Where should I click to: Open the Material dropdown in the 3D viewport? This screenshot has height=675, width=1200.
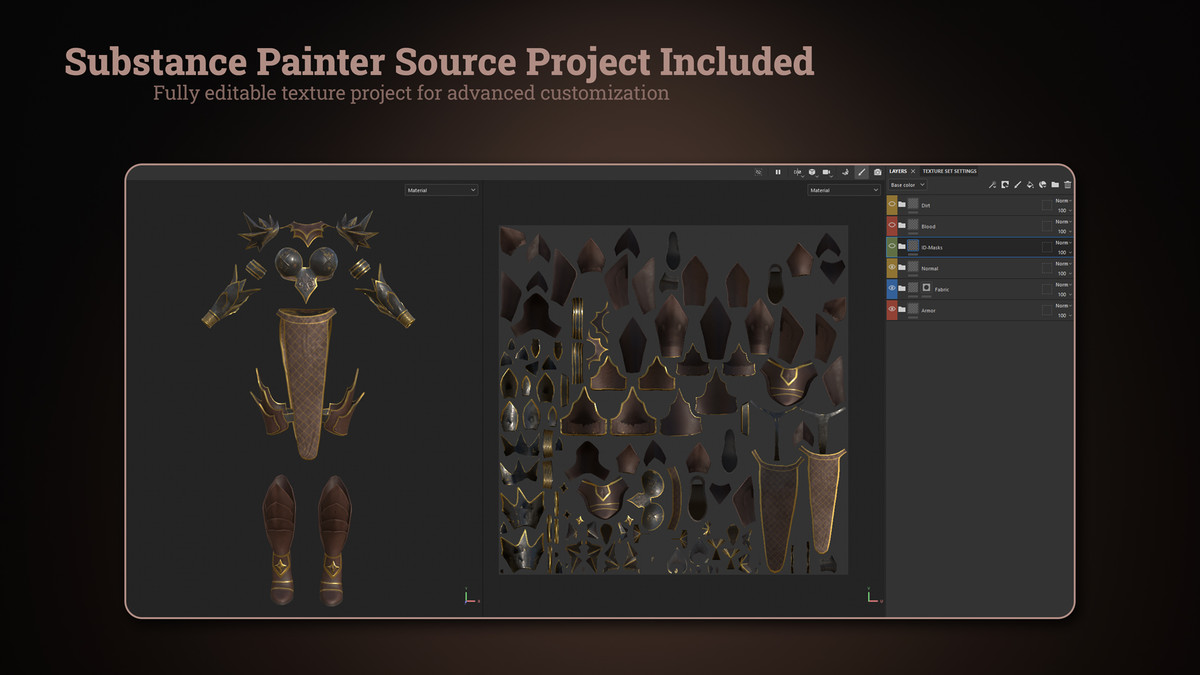coord(441,190)
